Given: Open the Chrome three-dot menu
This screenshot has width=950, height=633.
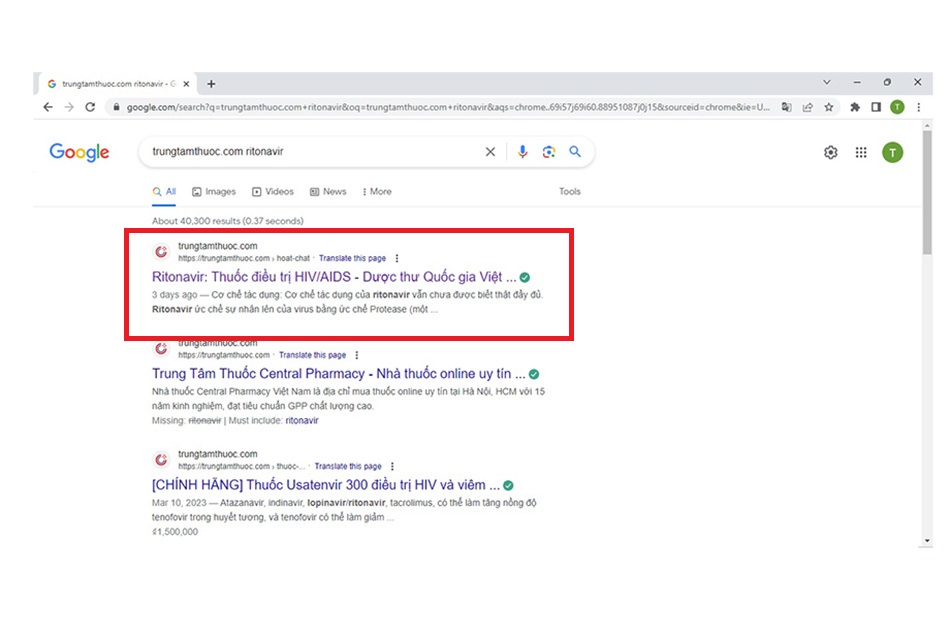Looking at the screenshot, I should (x=918, y=107).
